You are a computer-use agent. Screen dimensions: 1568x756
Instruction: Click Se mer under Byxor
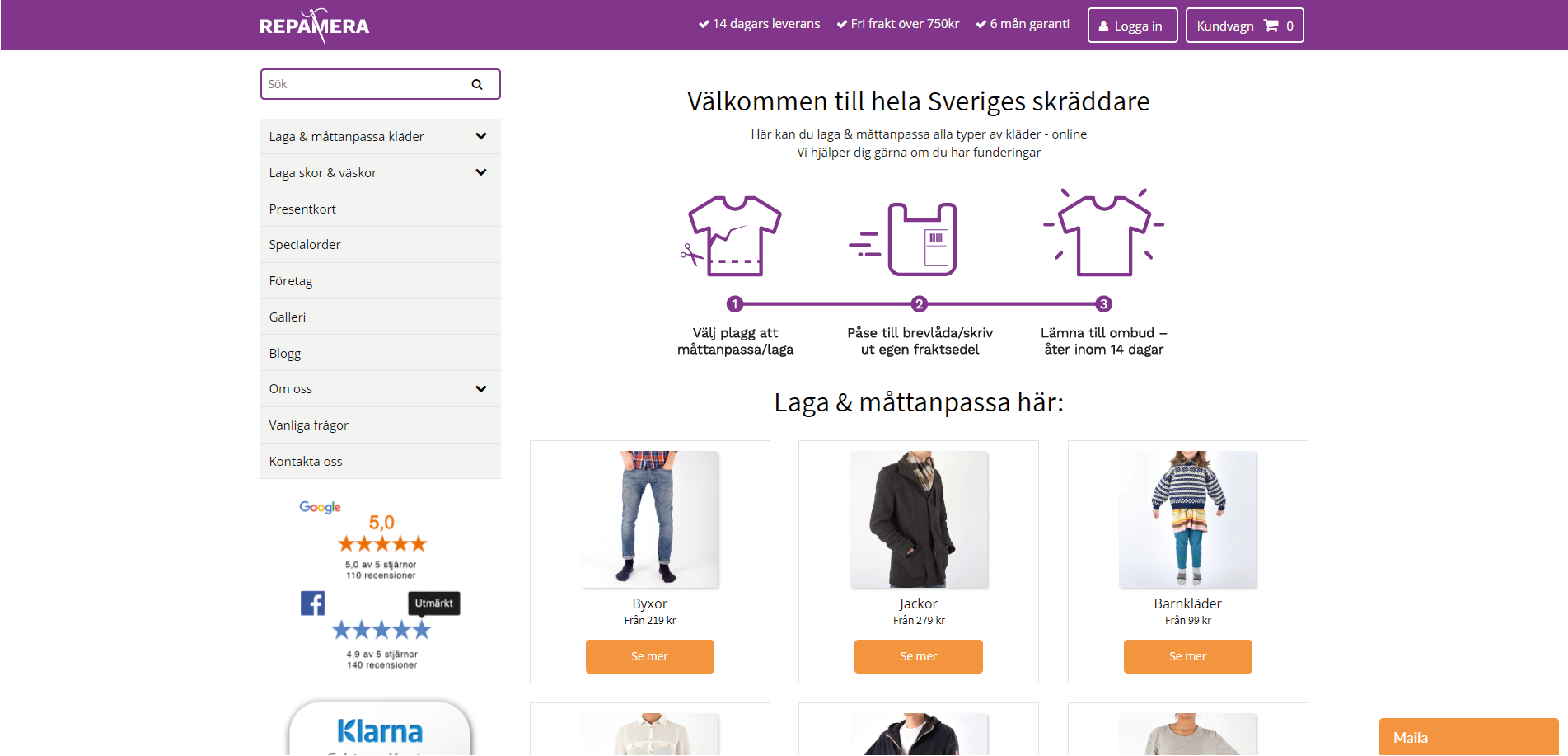(x=650, y=656)
